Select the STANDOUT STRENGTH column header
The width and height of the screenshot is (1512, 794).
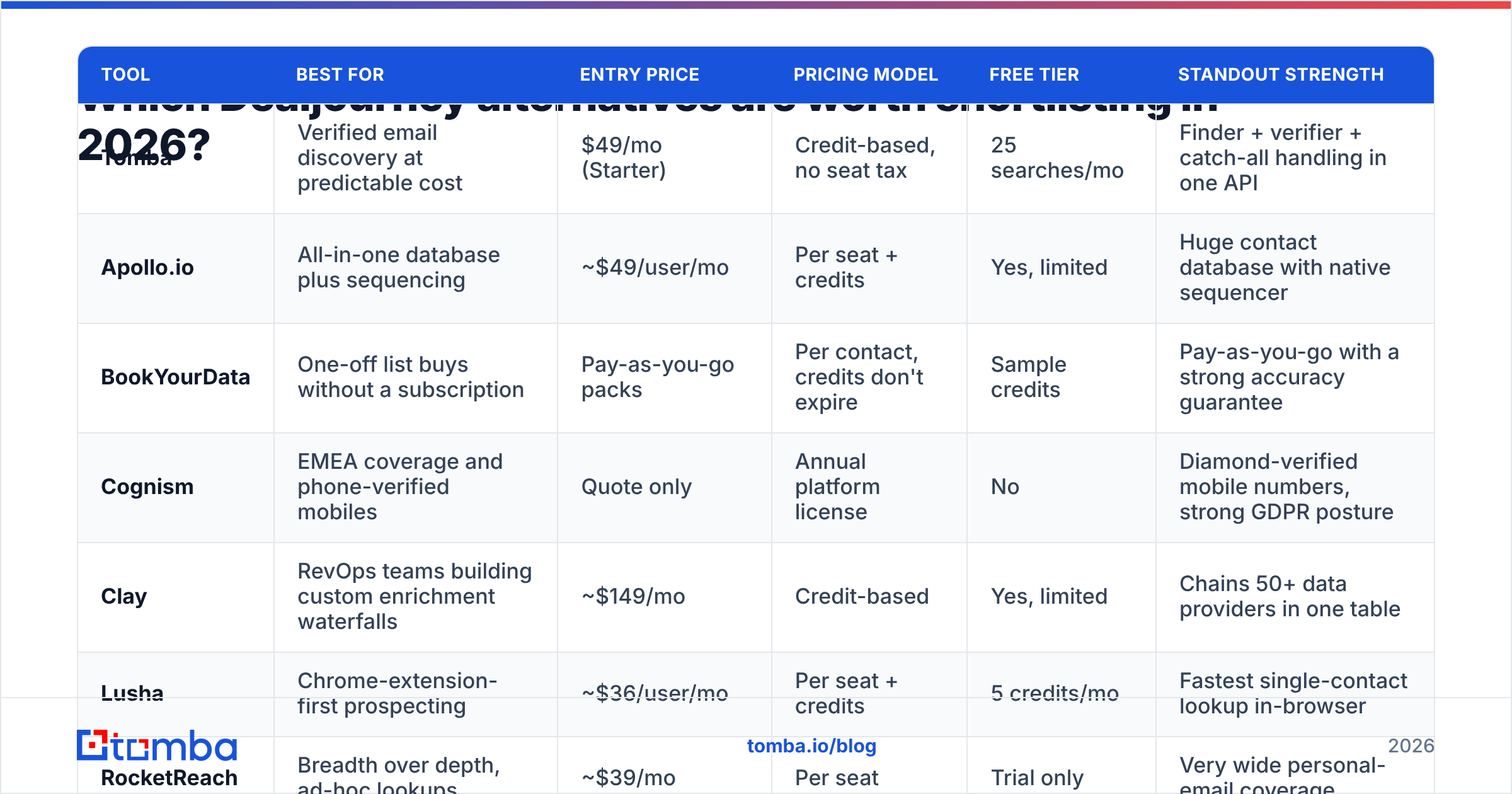tap(1281, 74)
